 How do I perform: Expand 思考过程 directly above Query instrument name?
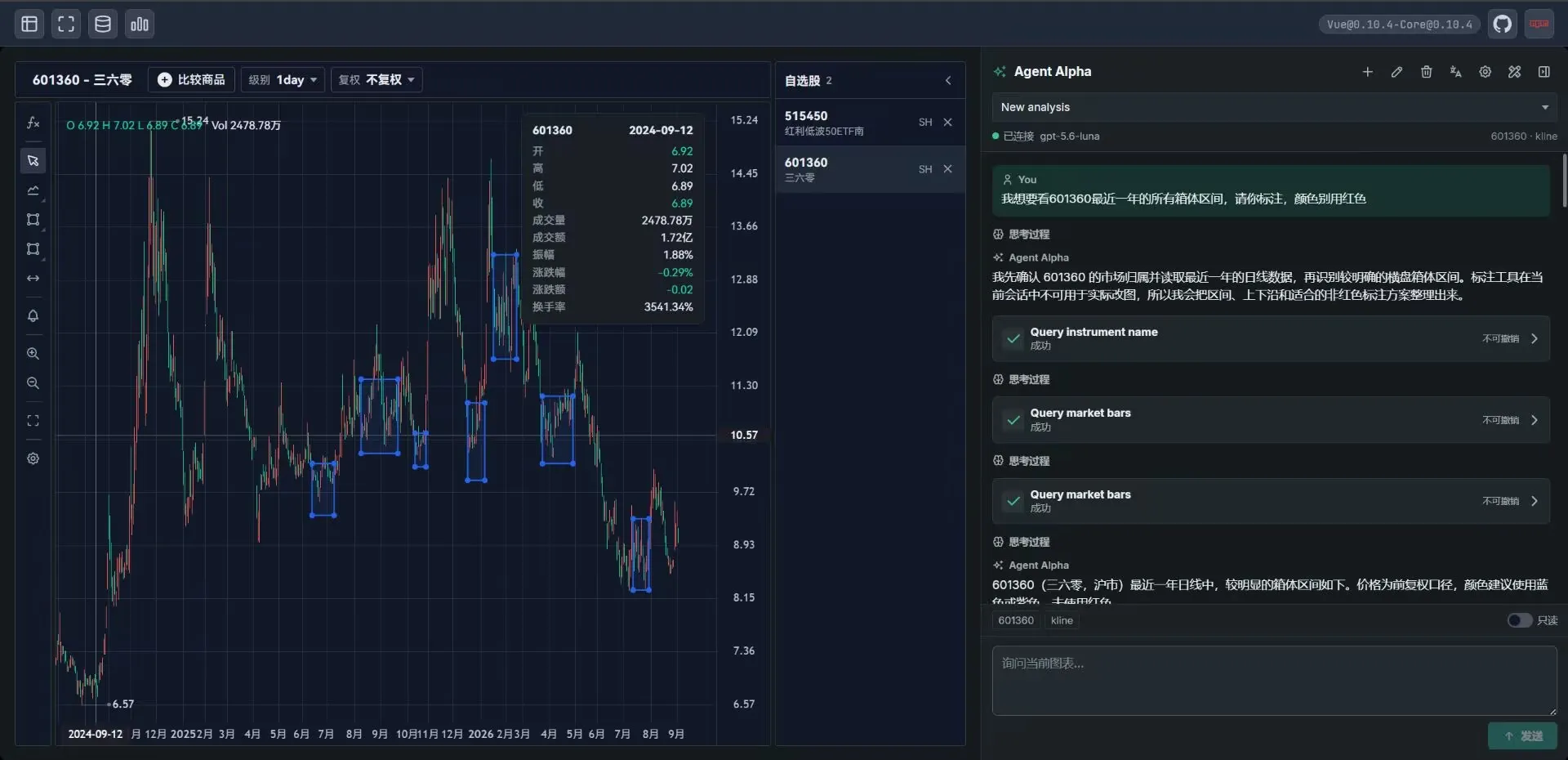(x=1021, y=235)
